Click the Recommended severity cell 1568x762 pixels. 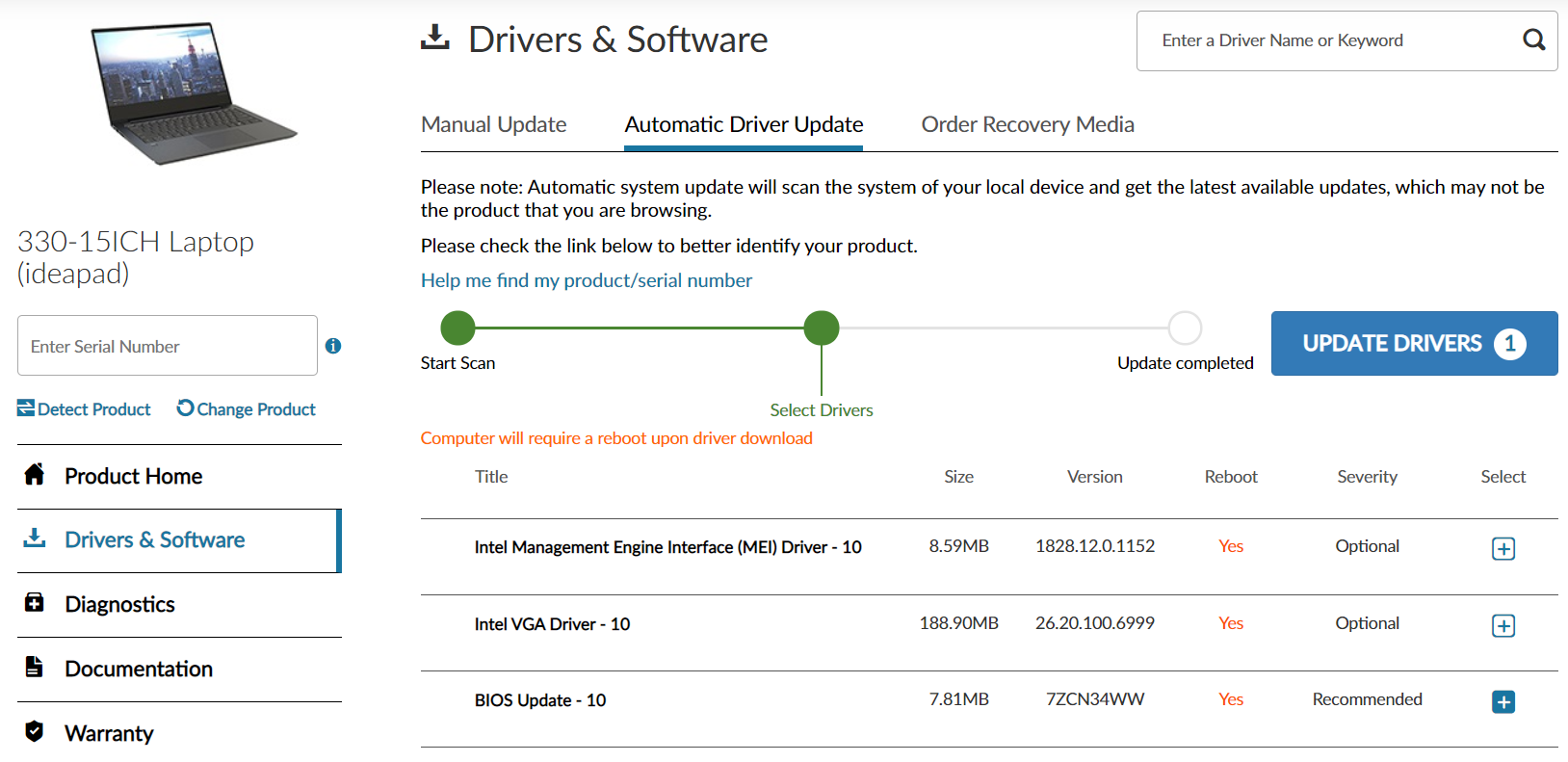[1367, 699]
